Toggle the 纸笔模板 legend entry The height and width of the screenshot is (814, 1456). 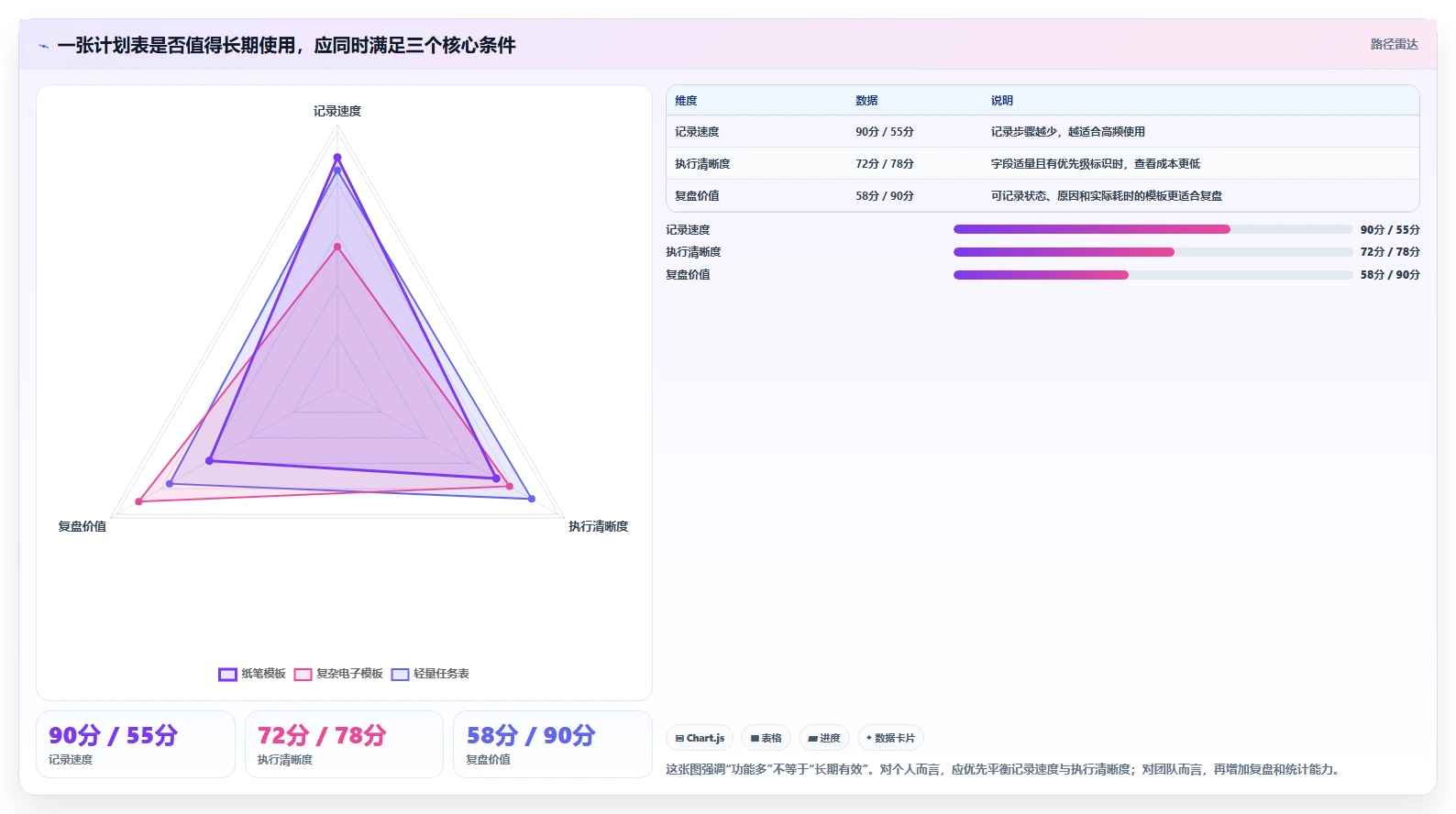(252, 674)
